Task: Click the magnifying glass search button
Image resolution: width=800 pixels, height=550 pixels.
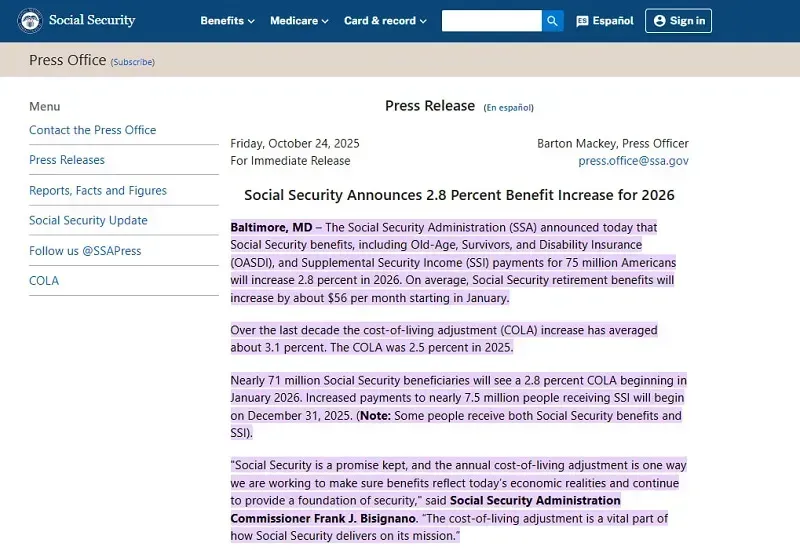Action: (x=553, y=21)
